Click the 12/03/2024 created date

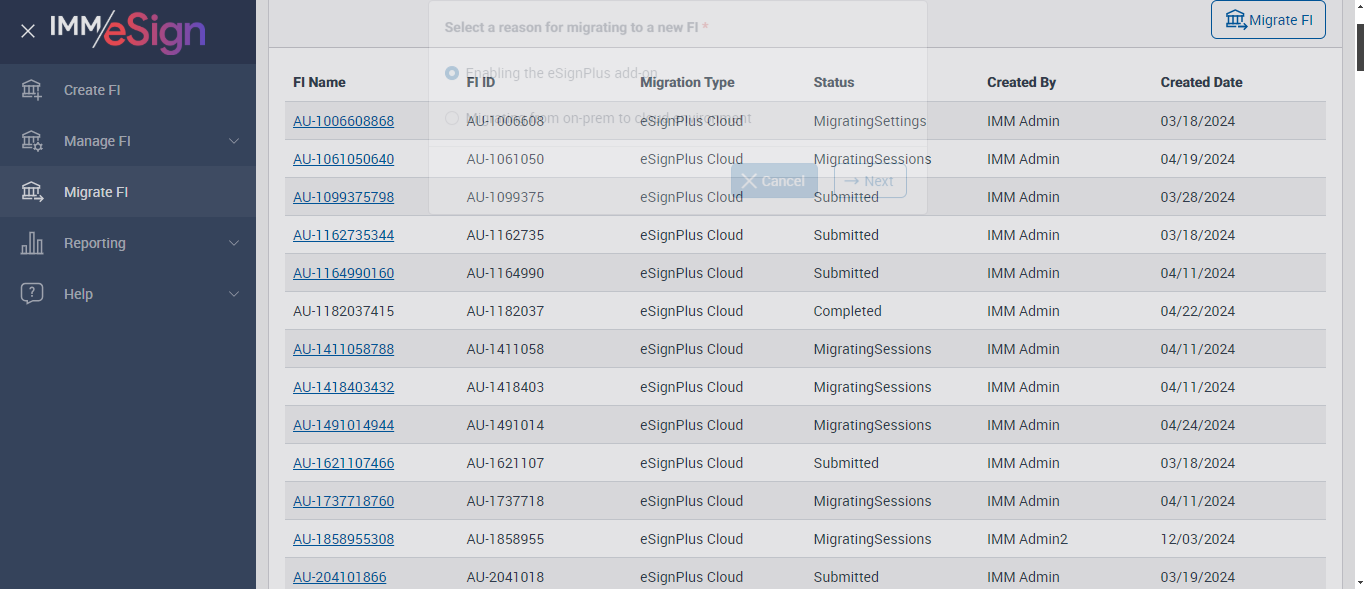click(x=1198, y=539)
